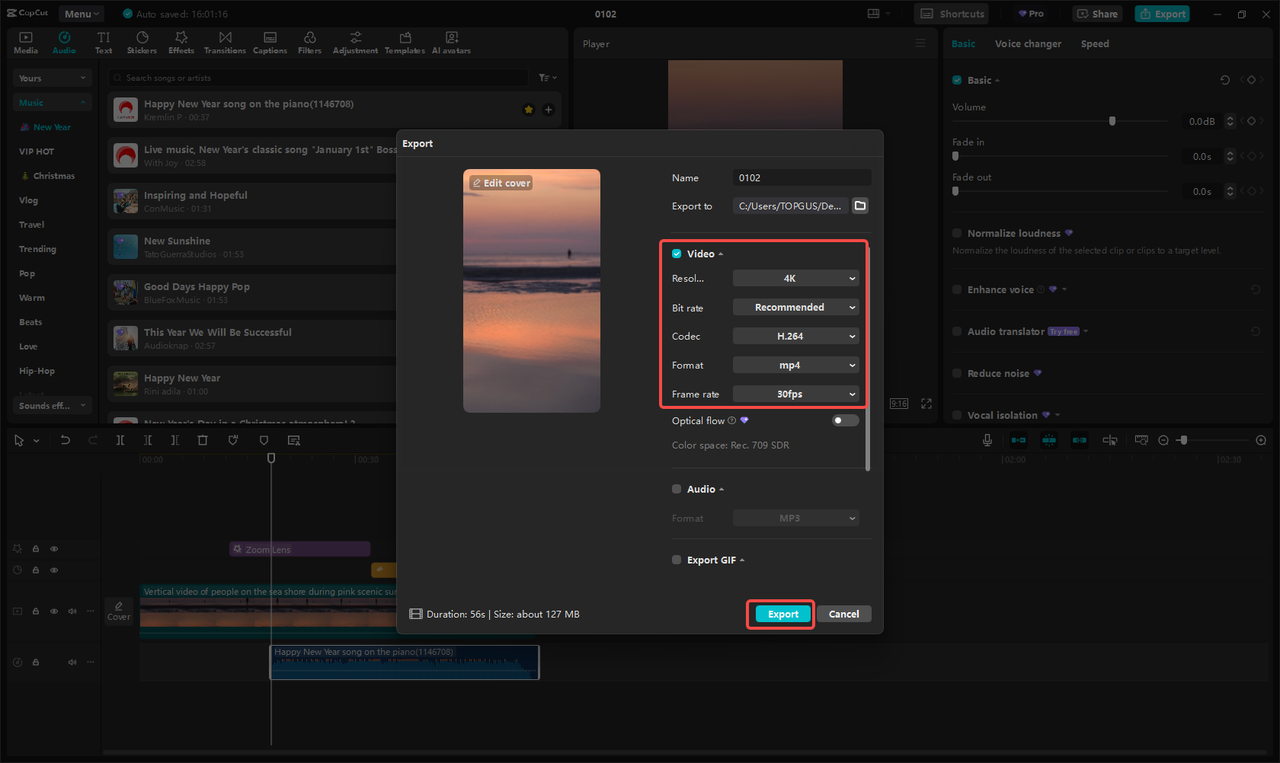Viewport: 1280px width, 763px height.
Task: Mute the main video track's audio
Action: [72, 611]
